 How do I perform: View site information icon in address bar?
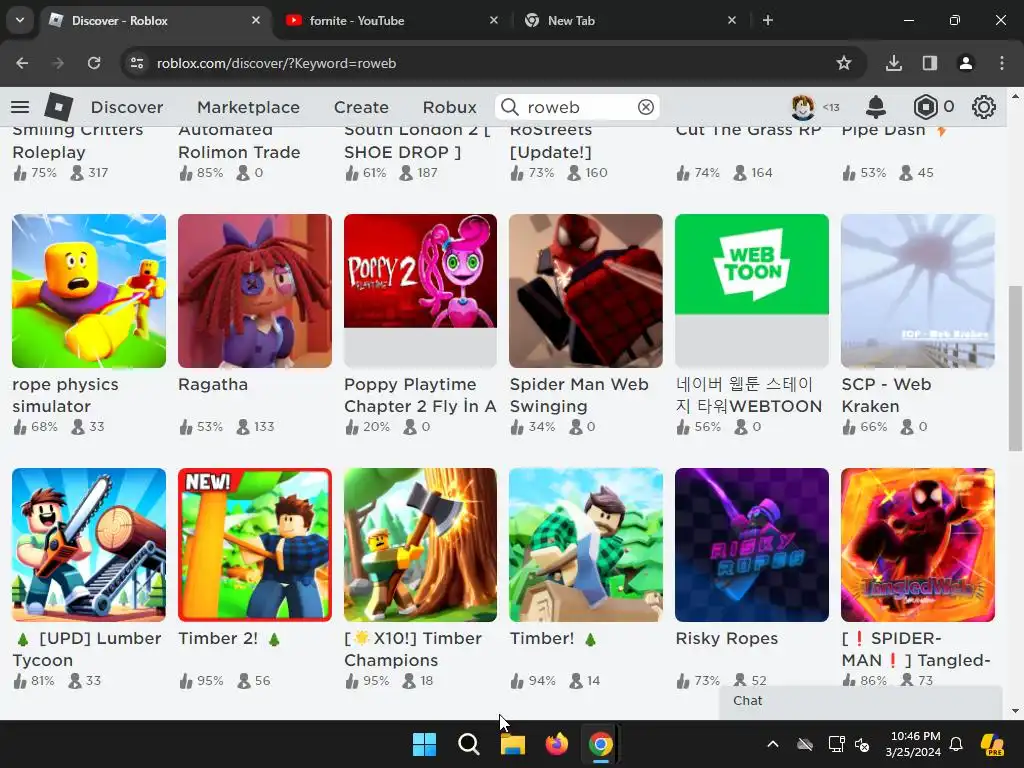137,63
